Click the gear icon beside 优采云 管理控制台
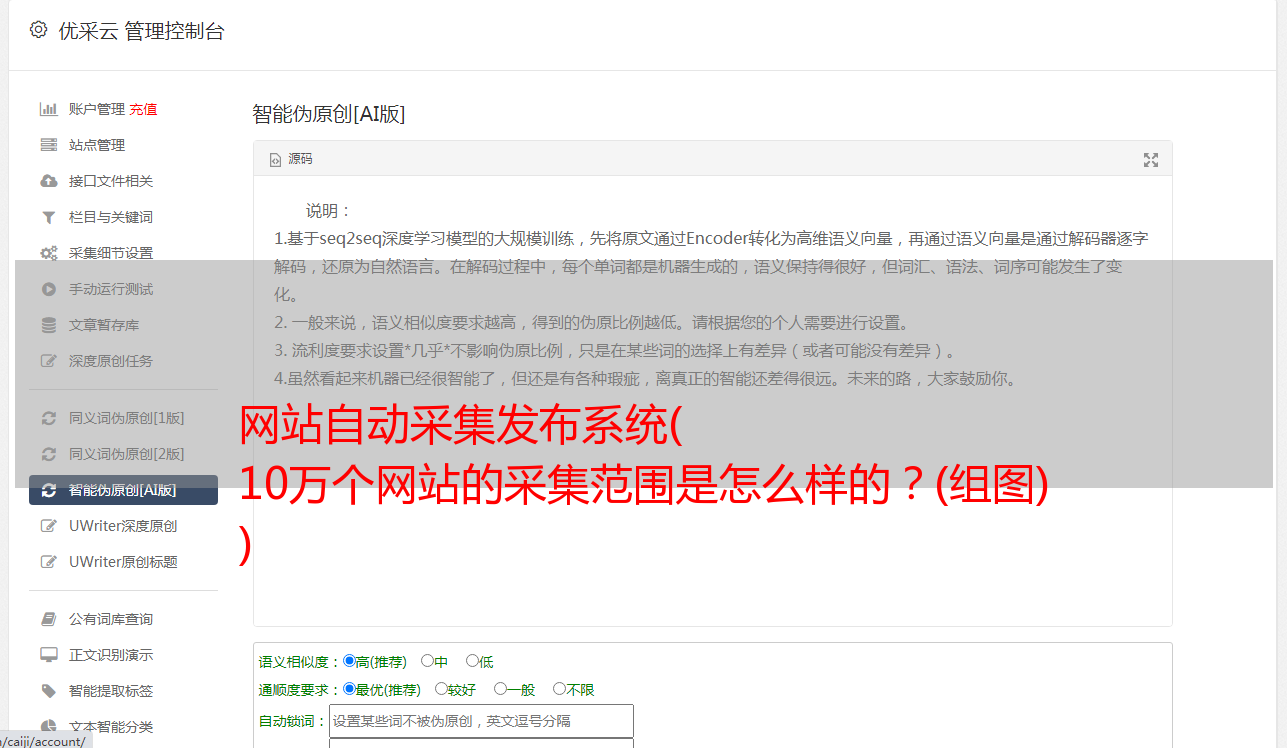 [x=38, y=30]
